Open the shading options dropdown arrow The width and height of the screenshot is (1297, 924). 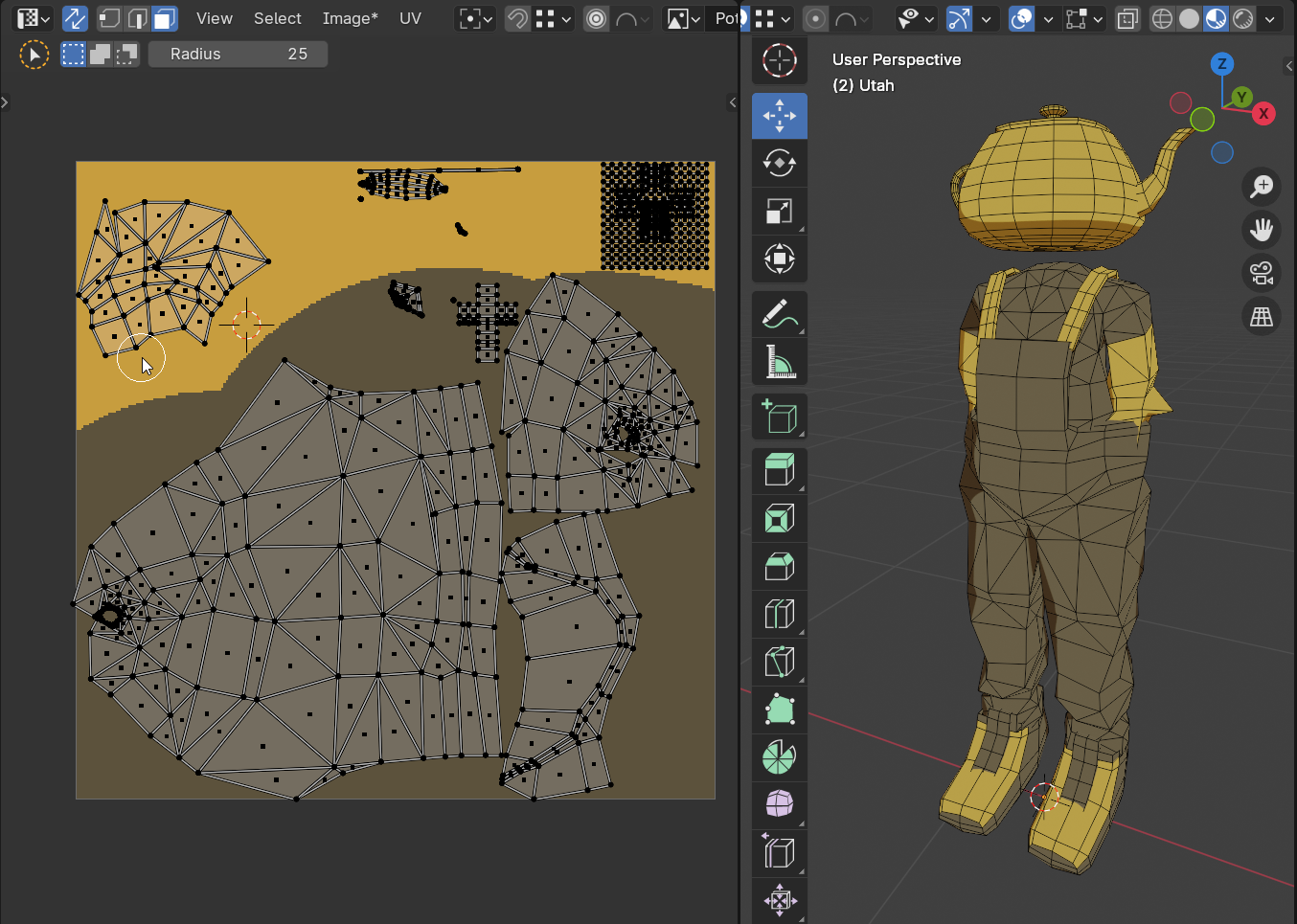tap(1270, 18)
